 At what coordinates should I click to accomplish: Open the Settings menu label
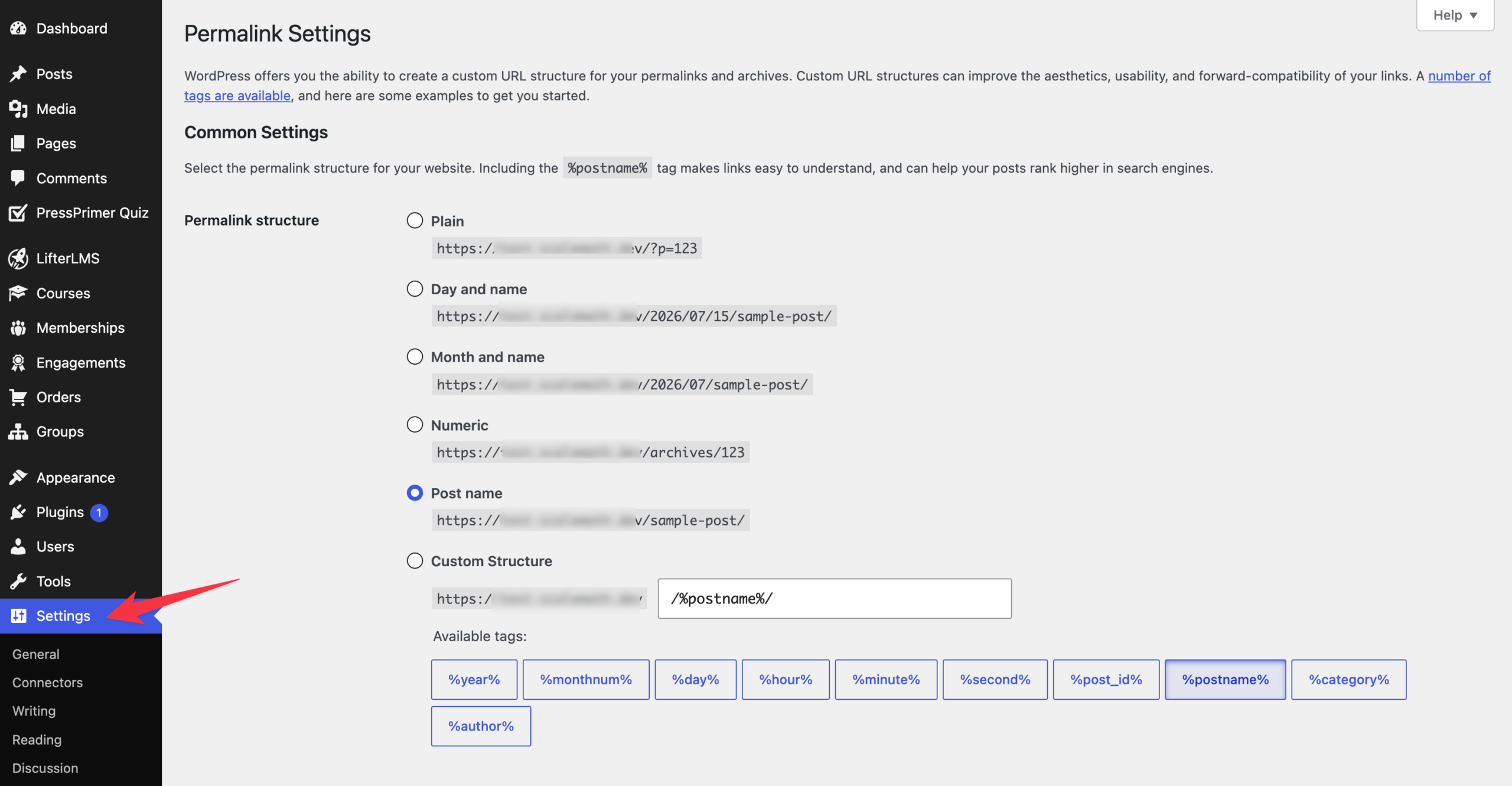[63, 616]
